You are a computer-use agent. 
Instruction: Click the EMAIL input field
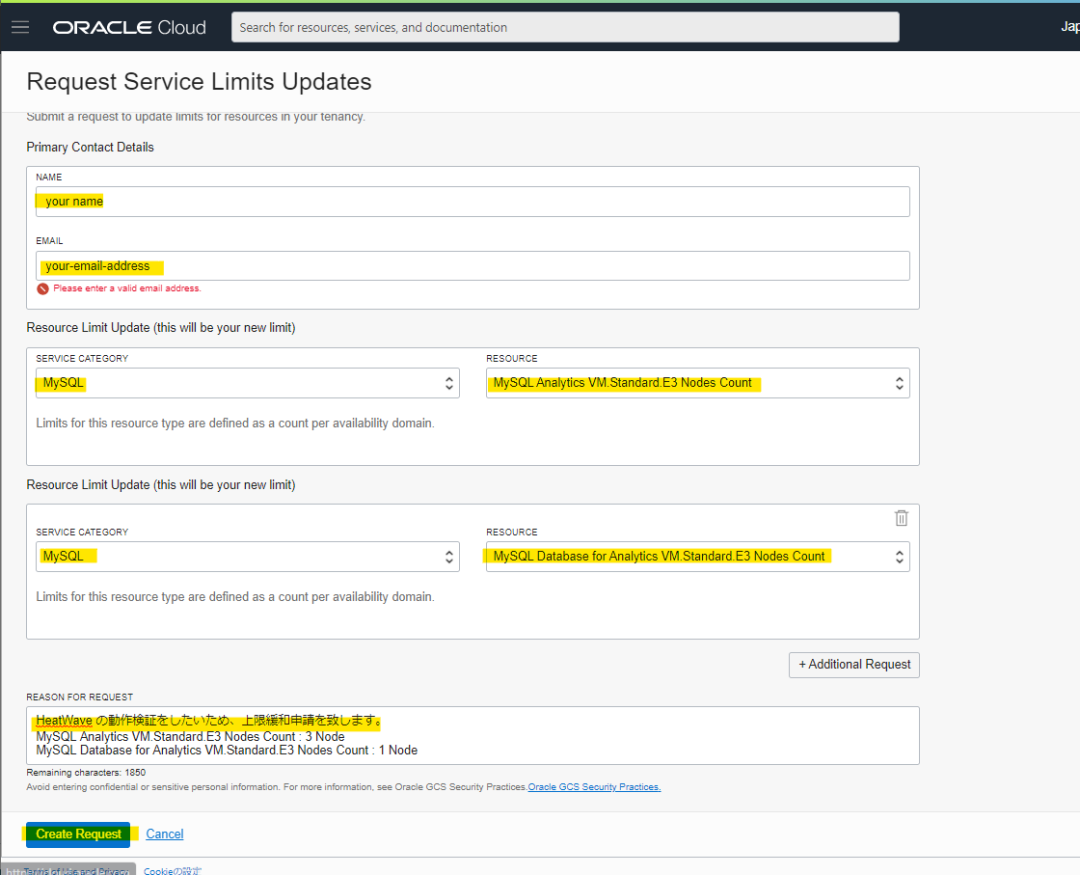click(x=472, y=266)
